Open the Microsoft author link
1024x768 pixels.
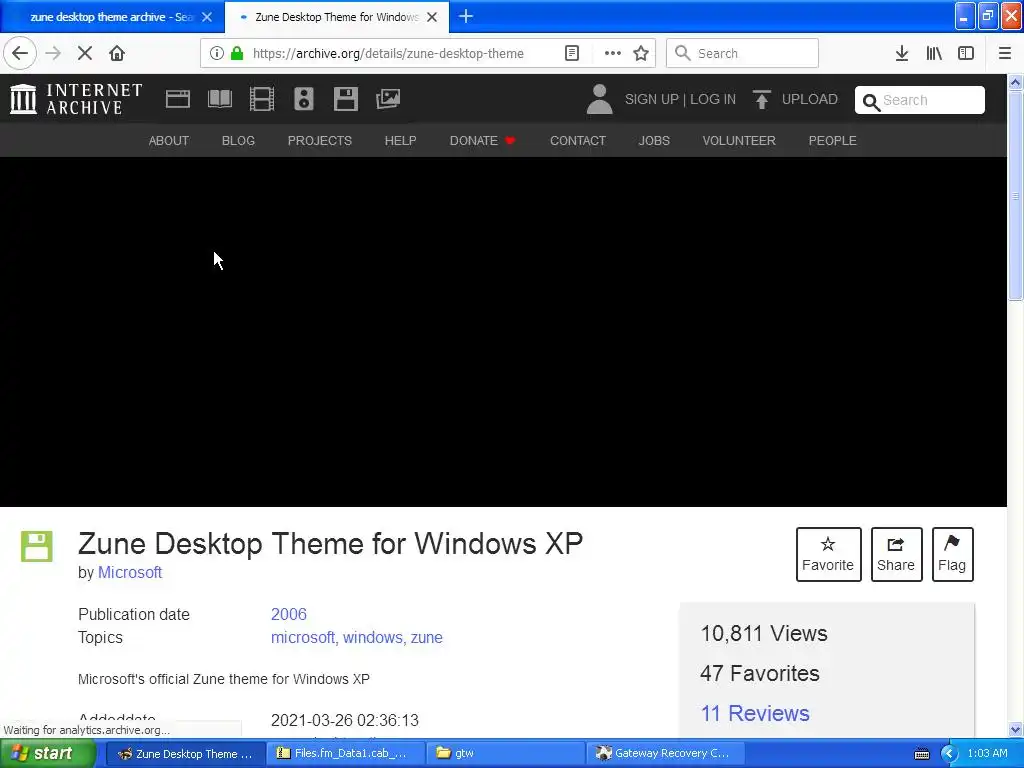pyautogui.click(x=130, y=572)
